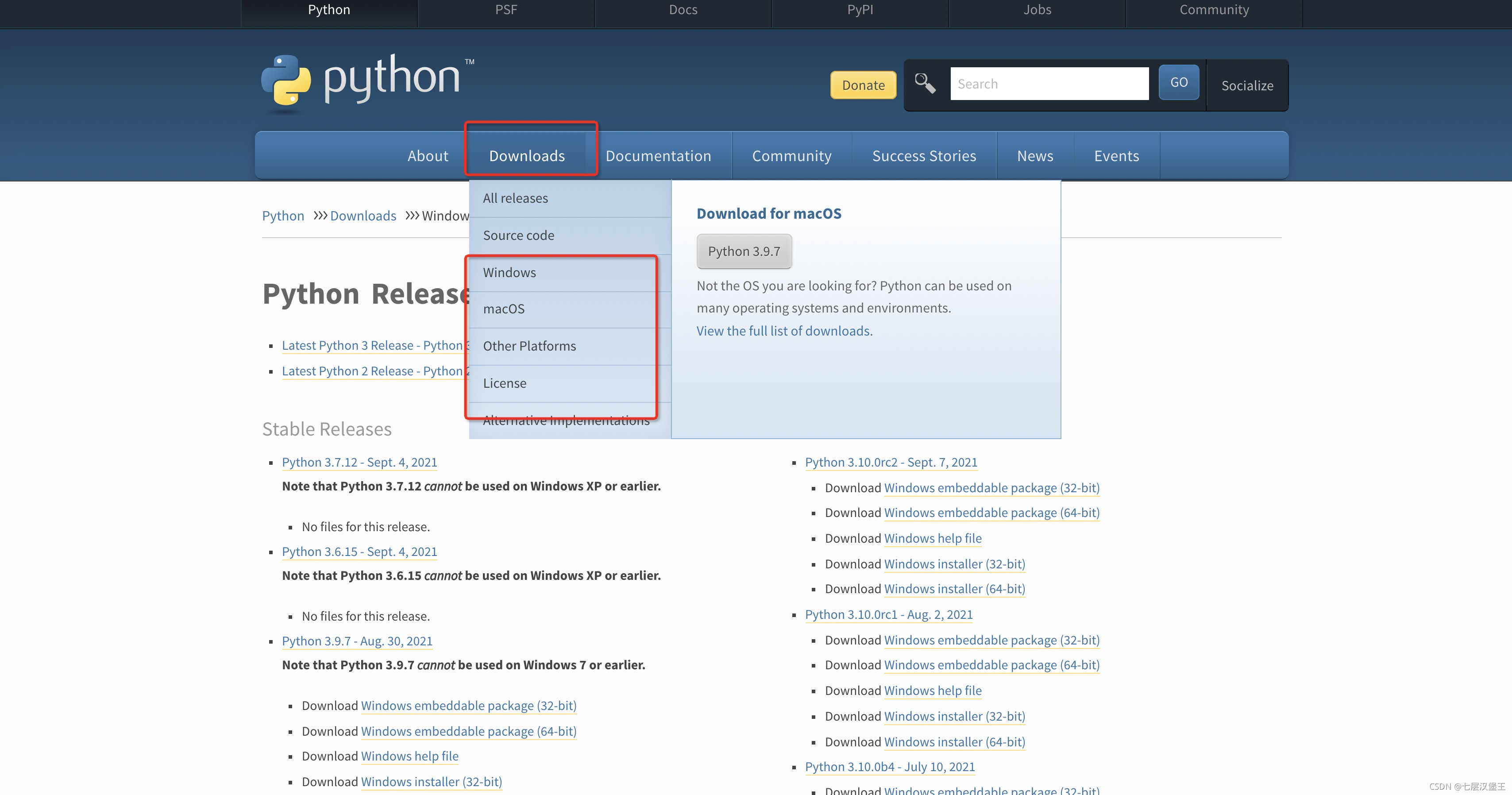The height and width of the screenshot is (795, 1512).
Task: Open the Downloads navigation menu
Action: (x=527, y=156)
